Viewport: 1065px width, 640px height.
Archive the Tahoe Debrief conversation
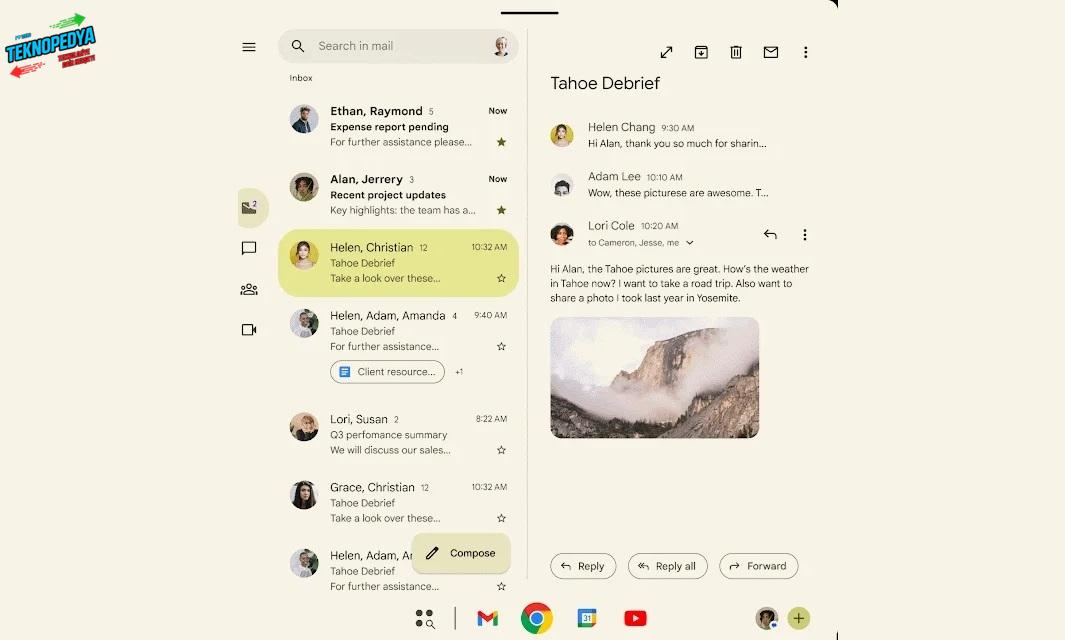coord(701,52)
